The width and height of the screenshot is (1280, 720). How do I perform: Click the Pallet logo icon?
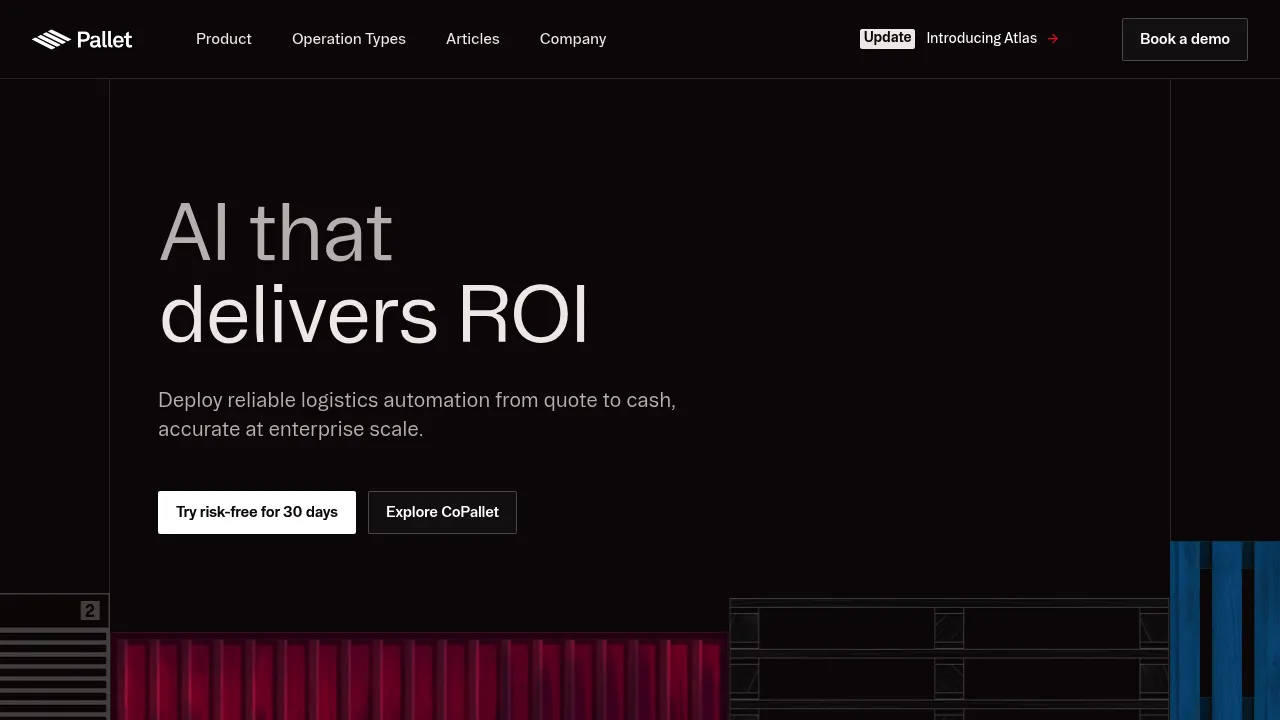click(x=51, y=39)
